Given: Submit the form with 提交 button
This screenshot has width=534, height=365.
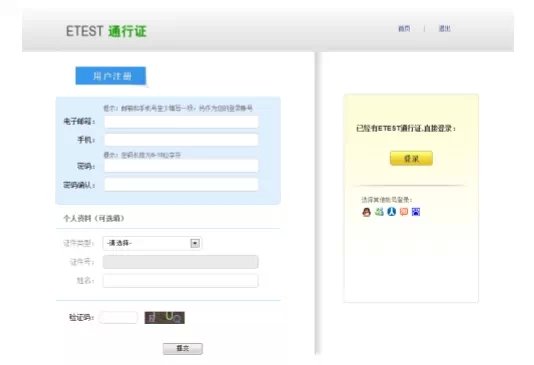Looking at the screenshot, I should (x=183, y=349).
